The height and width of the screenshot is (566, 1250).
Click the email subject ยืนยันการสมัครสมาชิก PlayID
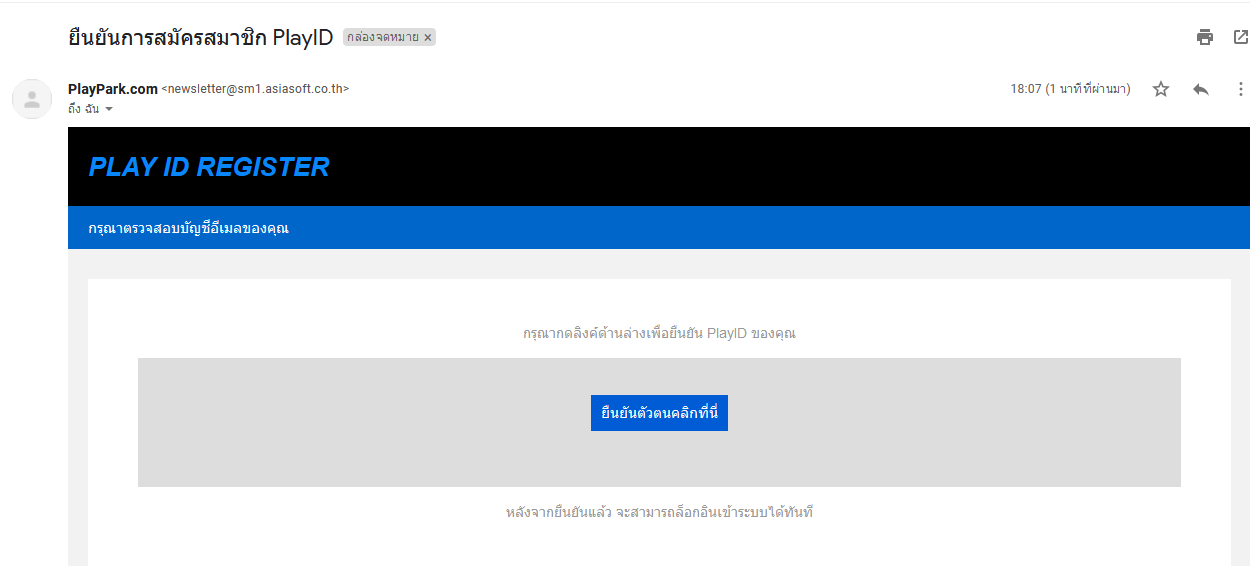coord(201,38)
